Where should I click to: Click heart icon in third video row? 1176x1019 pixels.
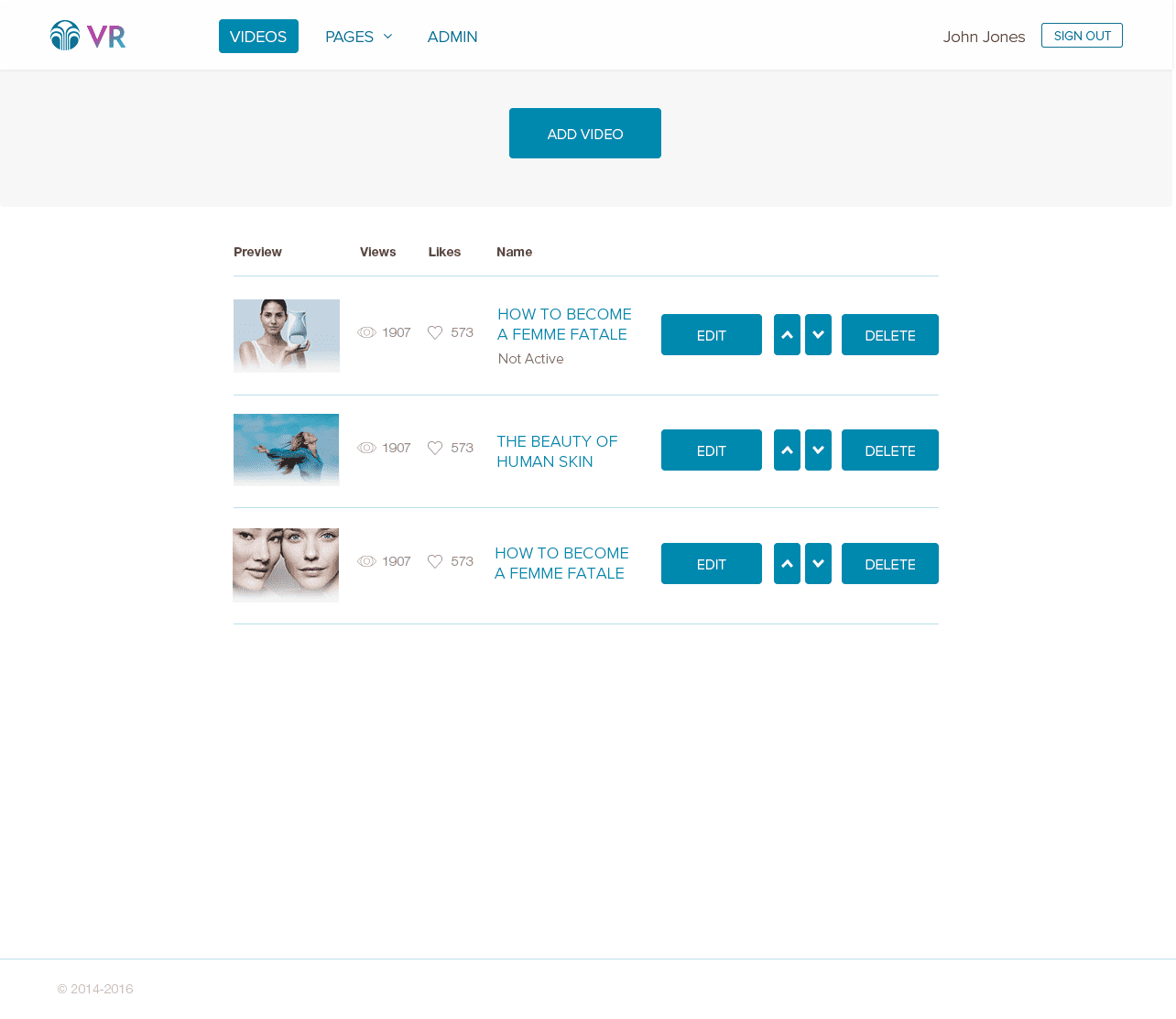(435, 561)
